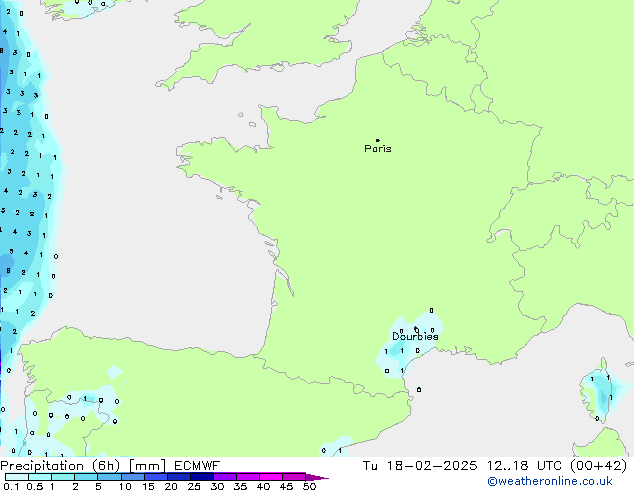Click the '25' legend scale value
The height and width of the screenshot is (490, 634).
(194, 486)
